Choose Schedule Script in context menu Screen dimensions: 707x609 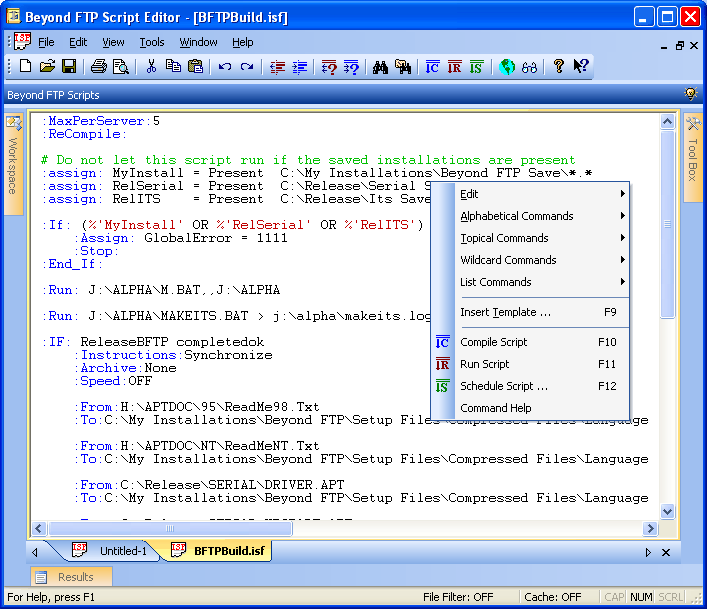tap(531, 386)
